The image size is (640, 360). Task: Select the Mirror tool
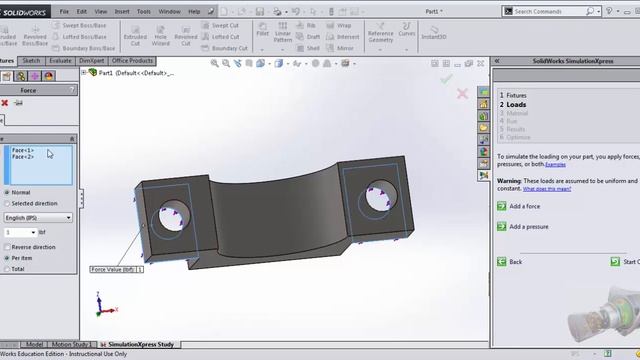pyautogui.click(x=340, y=48)
